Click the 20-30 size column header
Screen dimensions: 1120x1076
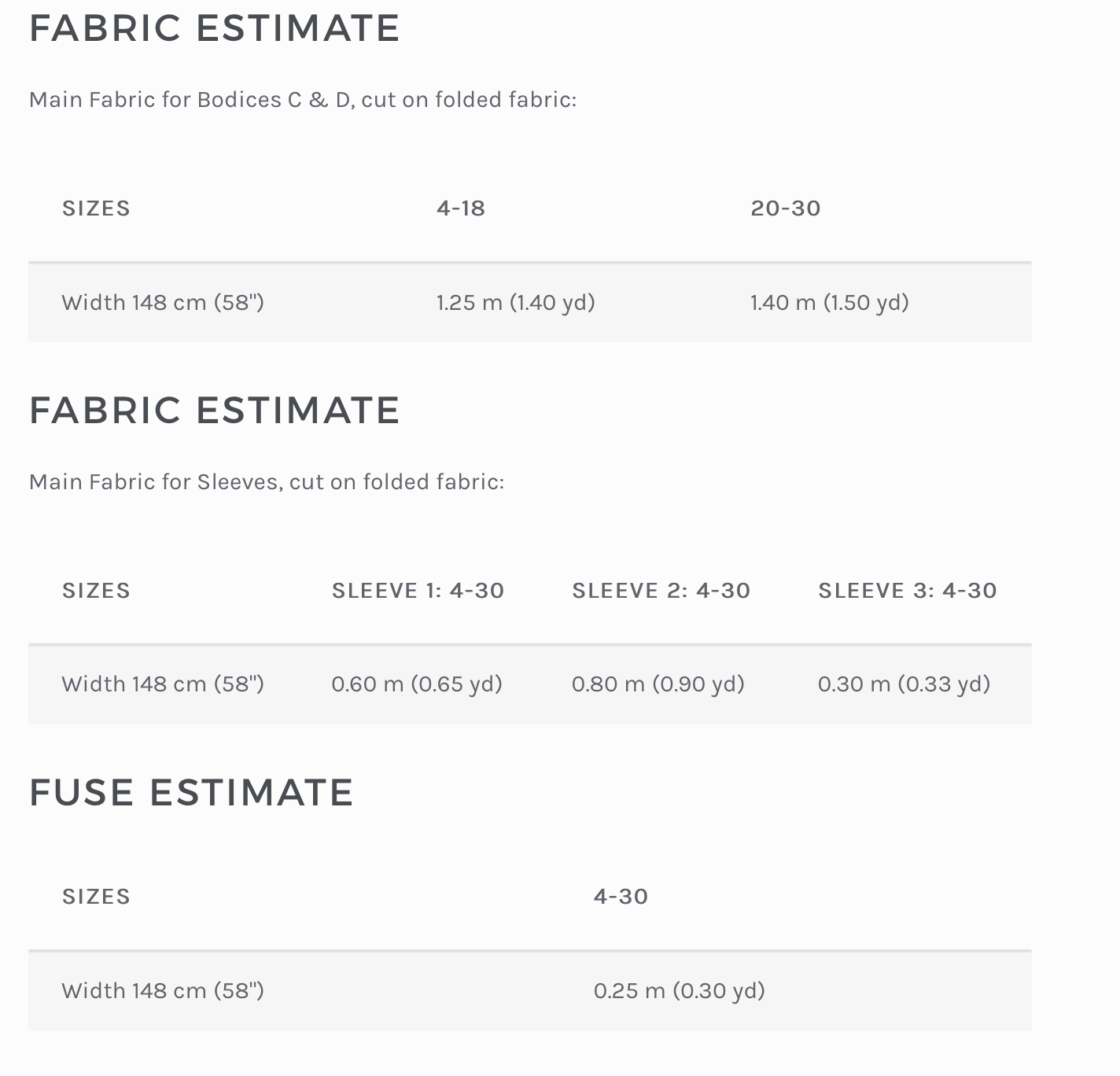(786, 208)
